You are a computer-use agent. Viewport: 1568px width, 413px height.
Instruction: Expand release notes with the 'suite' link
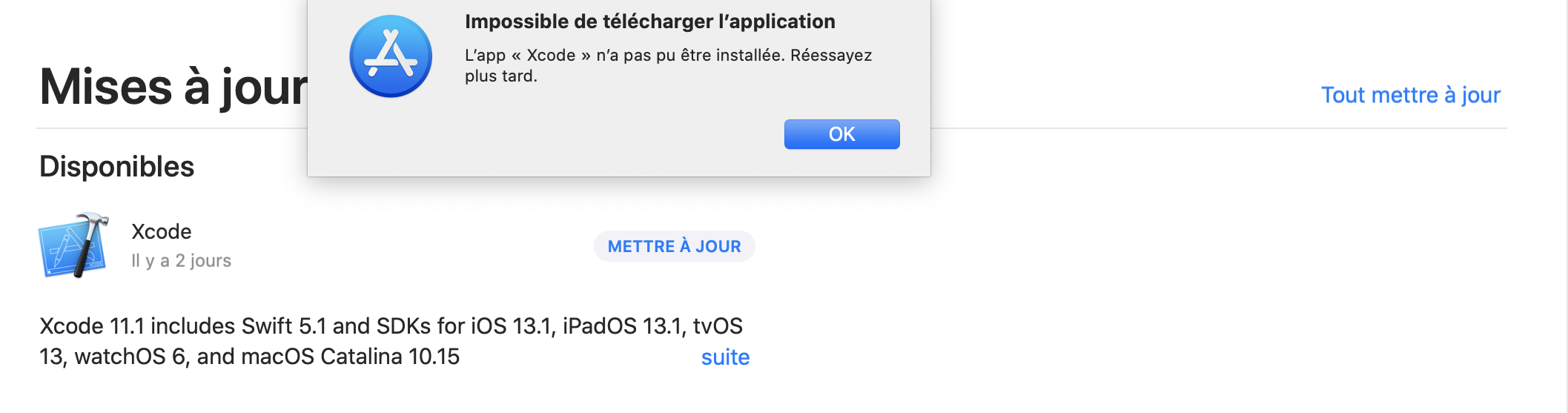tap(725, 357)
